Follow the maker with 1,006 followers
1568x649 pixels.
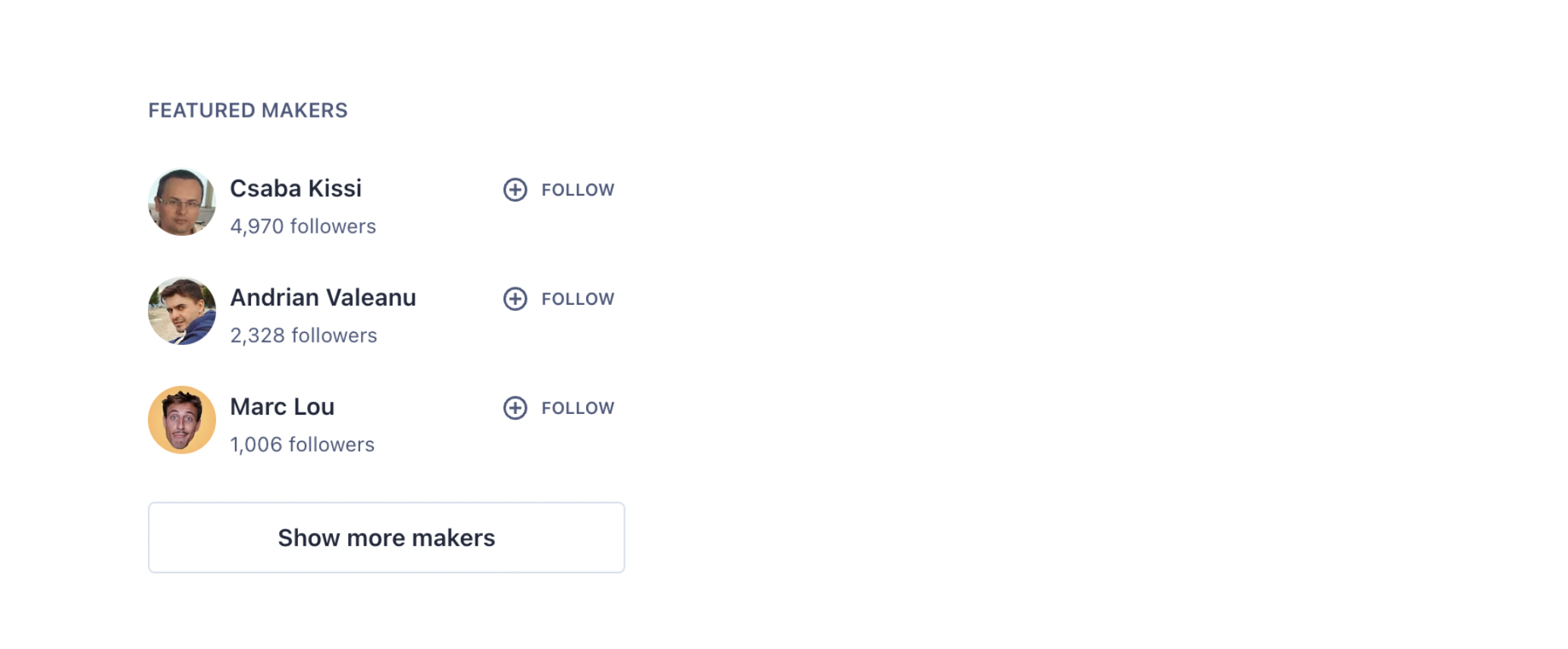click(576, 408)
